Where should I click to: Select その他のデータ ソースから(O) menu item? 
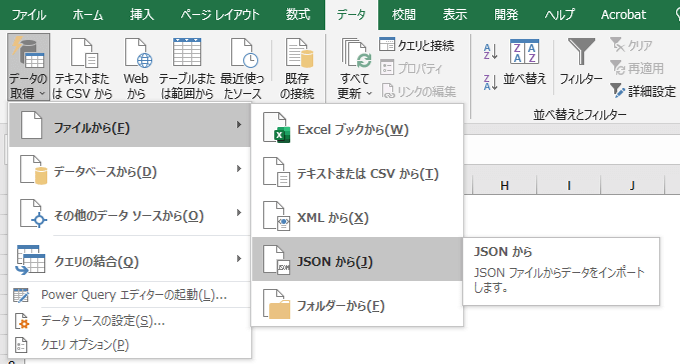click(130, 214)
